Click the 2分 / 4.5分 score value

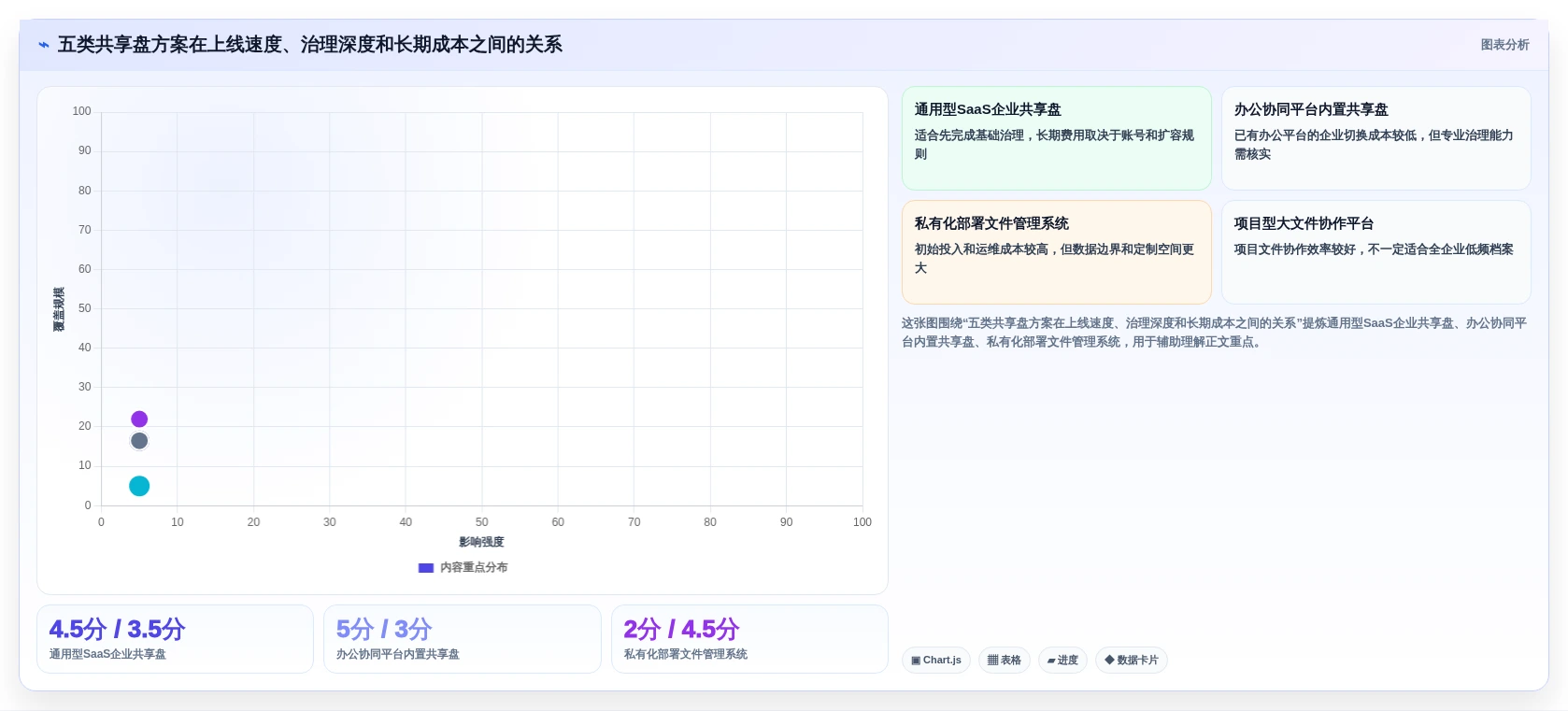[681, 629]
